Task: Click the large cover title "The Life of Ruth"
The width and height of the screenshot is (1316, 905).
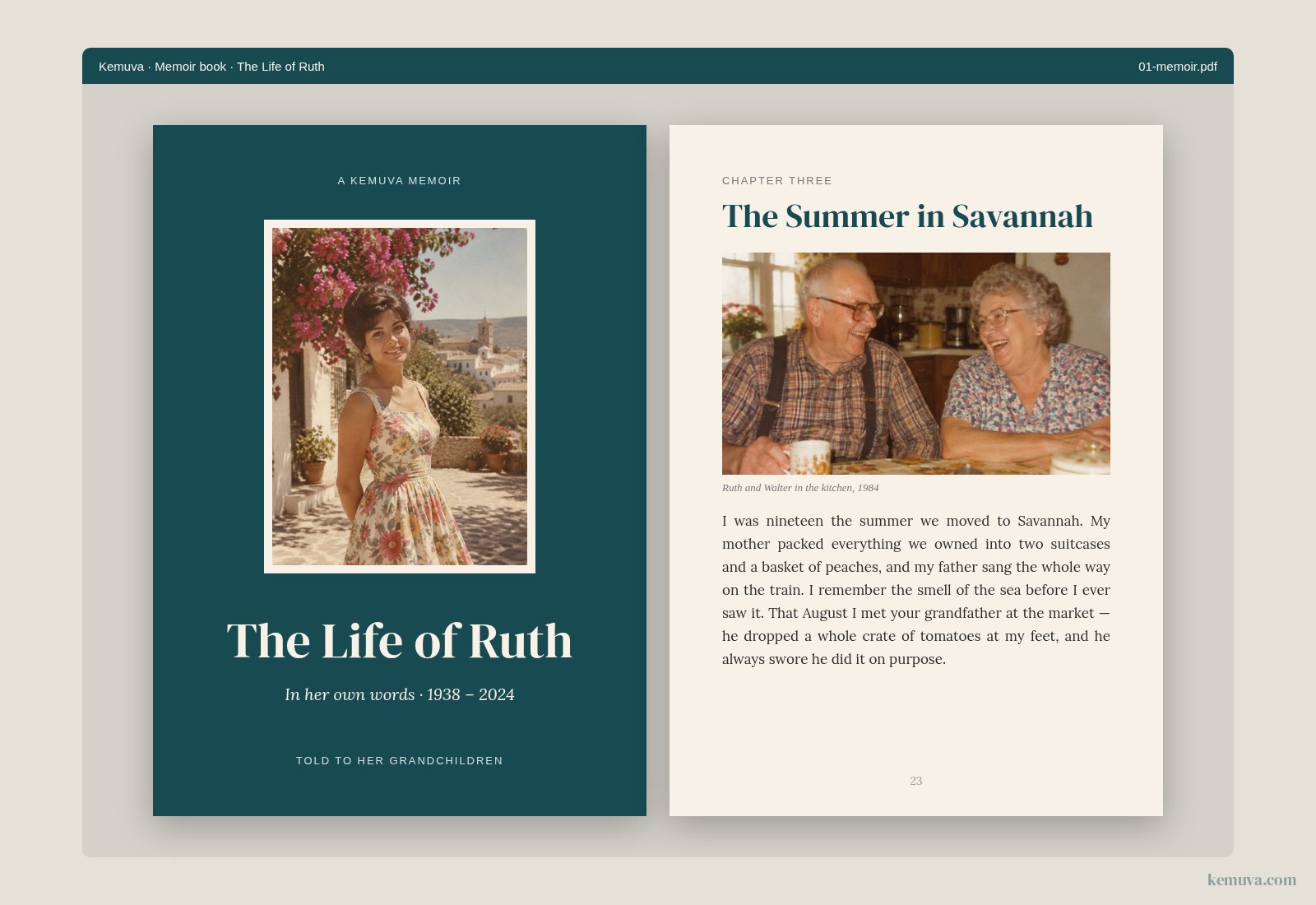Action: 400,641
